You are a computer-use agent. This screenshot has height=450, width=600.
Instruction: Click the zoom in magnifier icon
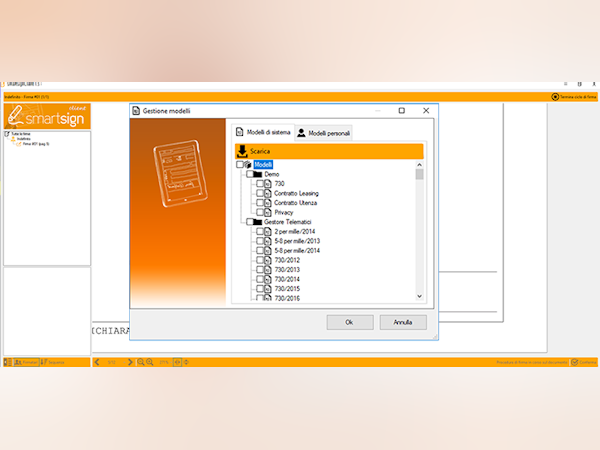[150, 362]
